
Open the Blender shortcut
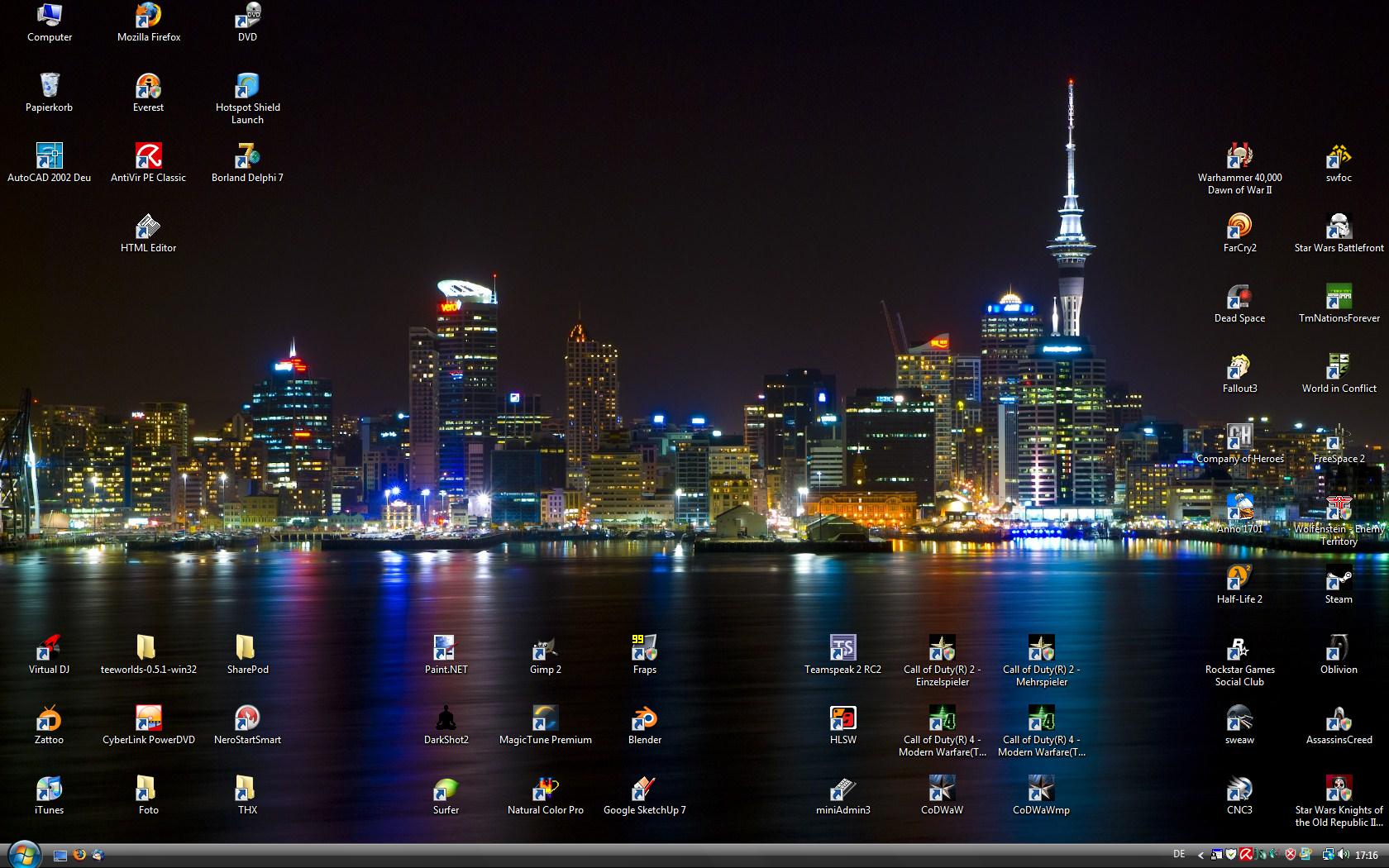click(644, 718)
